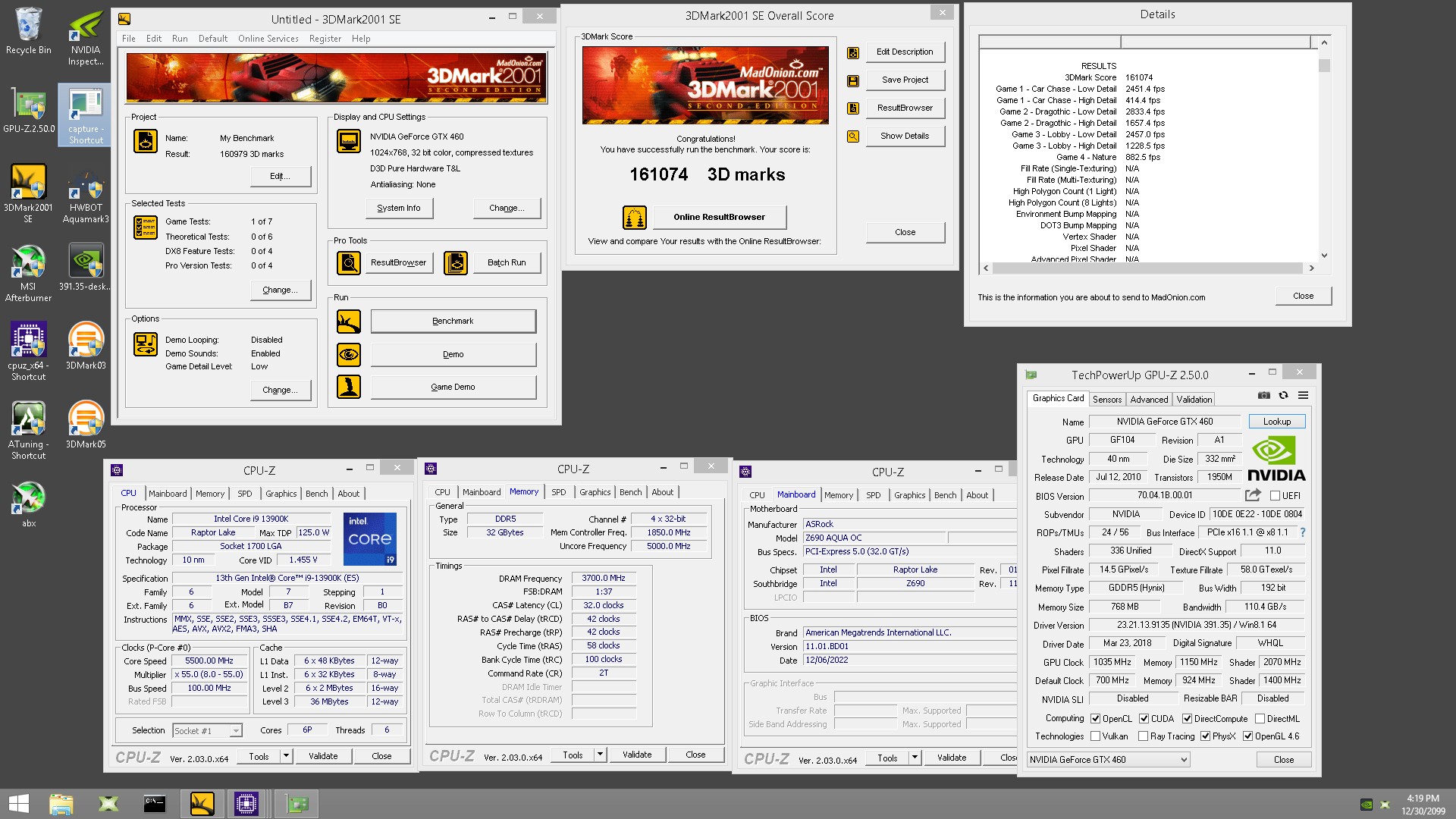Open the capture Shortcut desktop icon

pyautogui.click(x=86, y=115)
